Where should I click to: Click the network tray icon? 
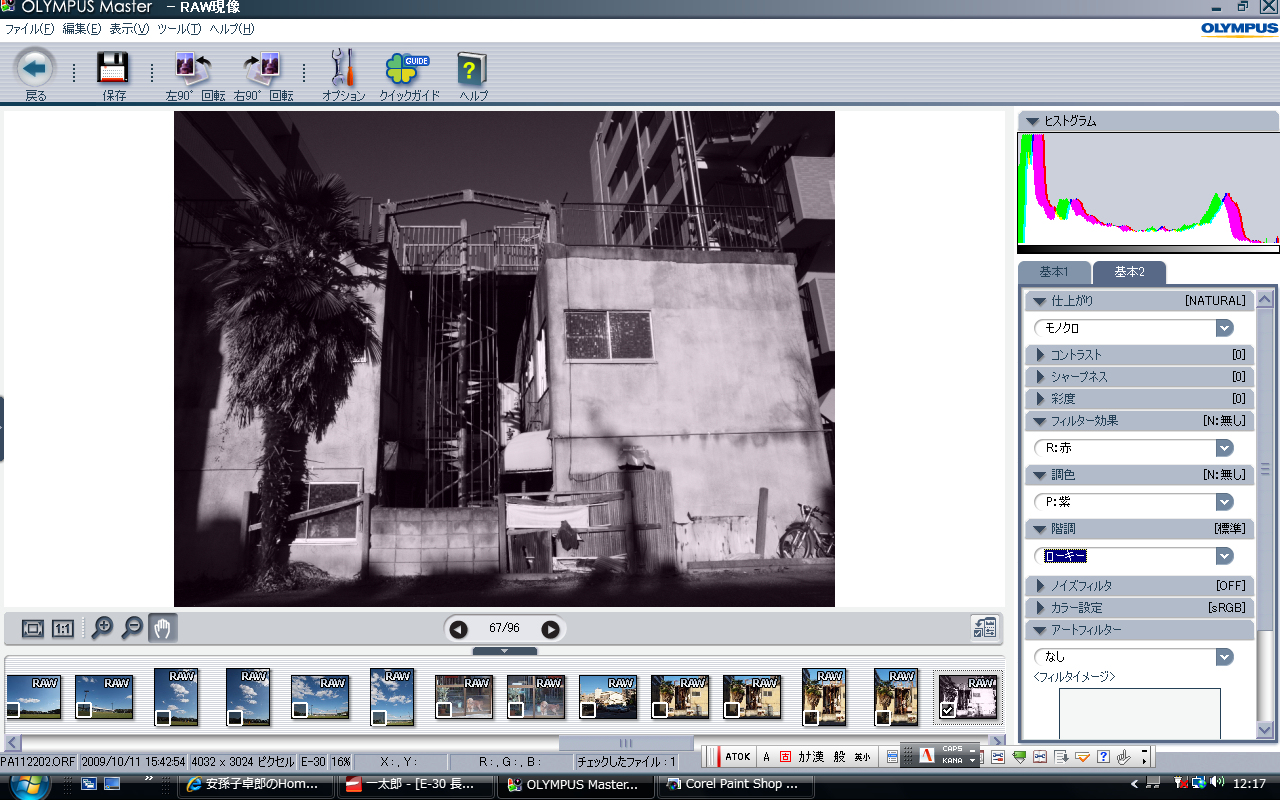click(x=1198, y=783)
